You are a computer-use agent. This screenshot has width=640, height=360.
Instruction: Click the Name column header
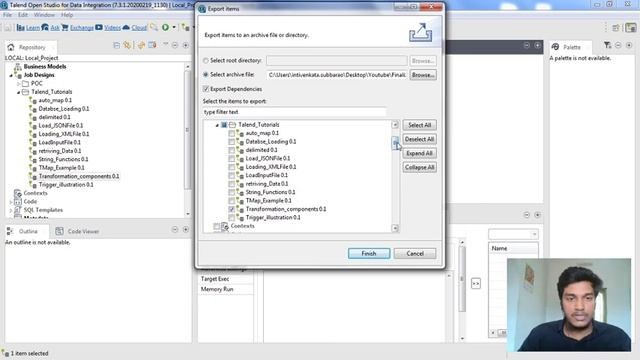pyautogui.click(x=513, y=249)
